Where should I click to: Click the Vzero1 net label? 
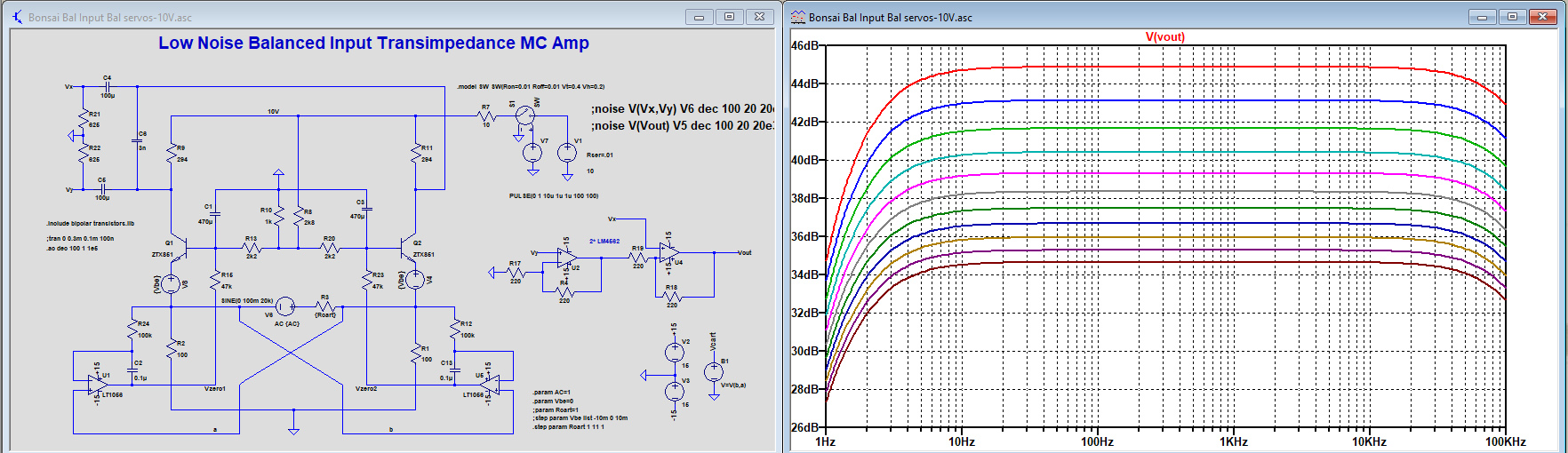pyautogui.click(x=216, y=389)
